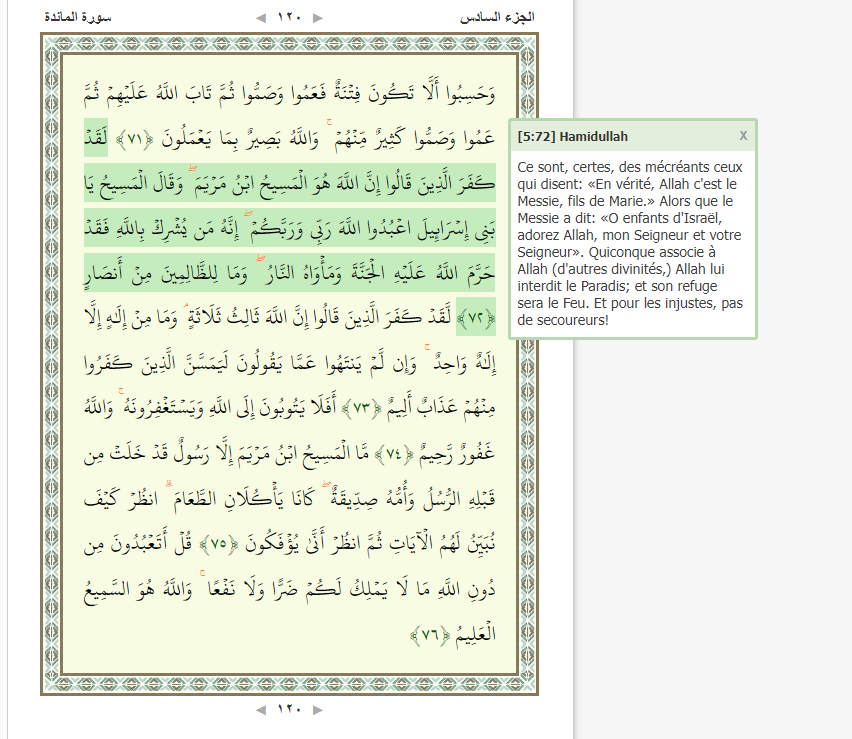This screenshot has width=852, height=739.
Task: Click the highlighted verse 72 Arabic text
Action: point(300,228)
